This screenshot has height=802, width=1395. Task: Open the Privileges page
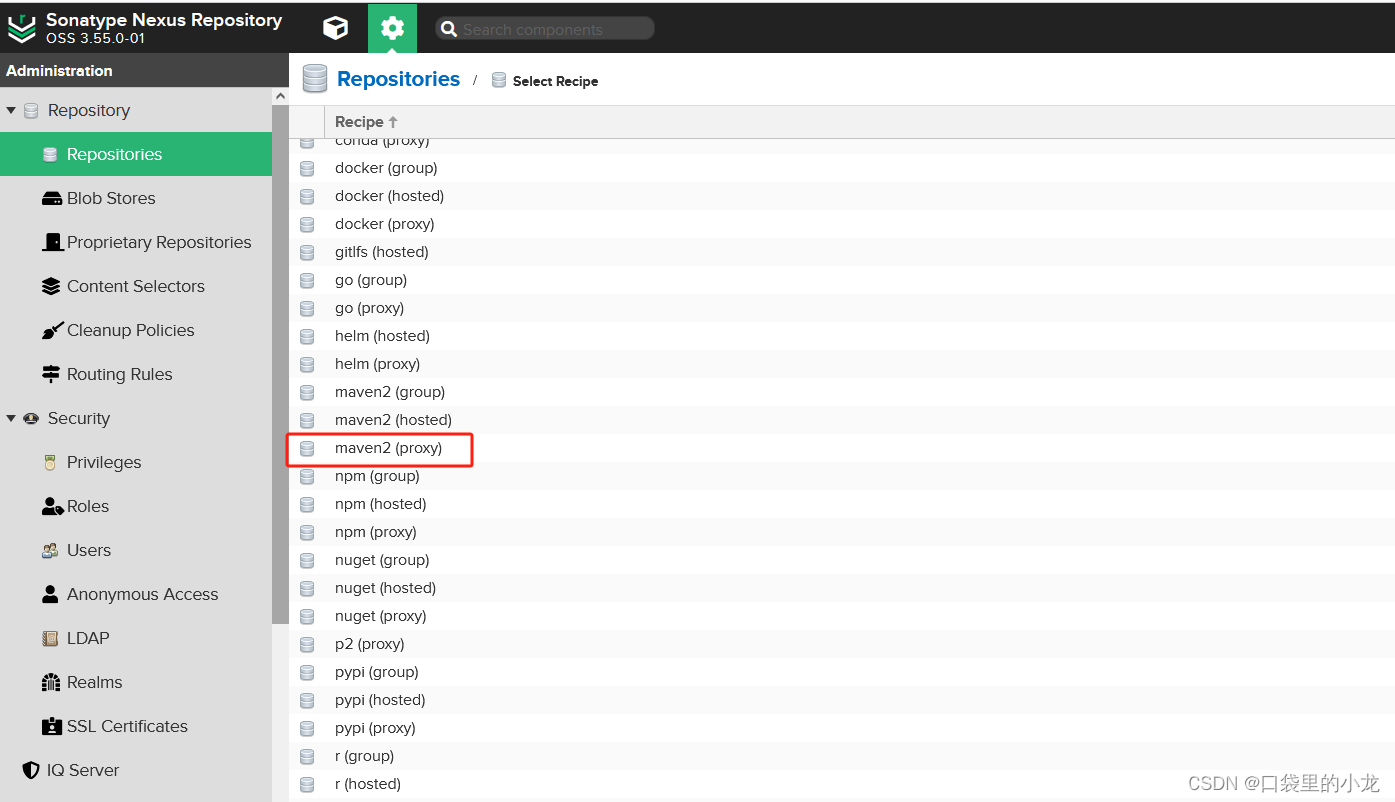click(136, 462)
